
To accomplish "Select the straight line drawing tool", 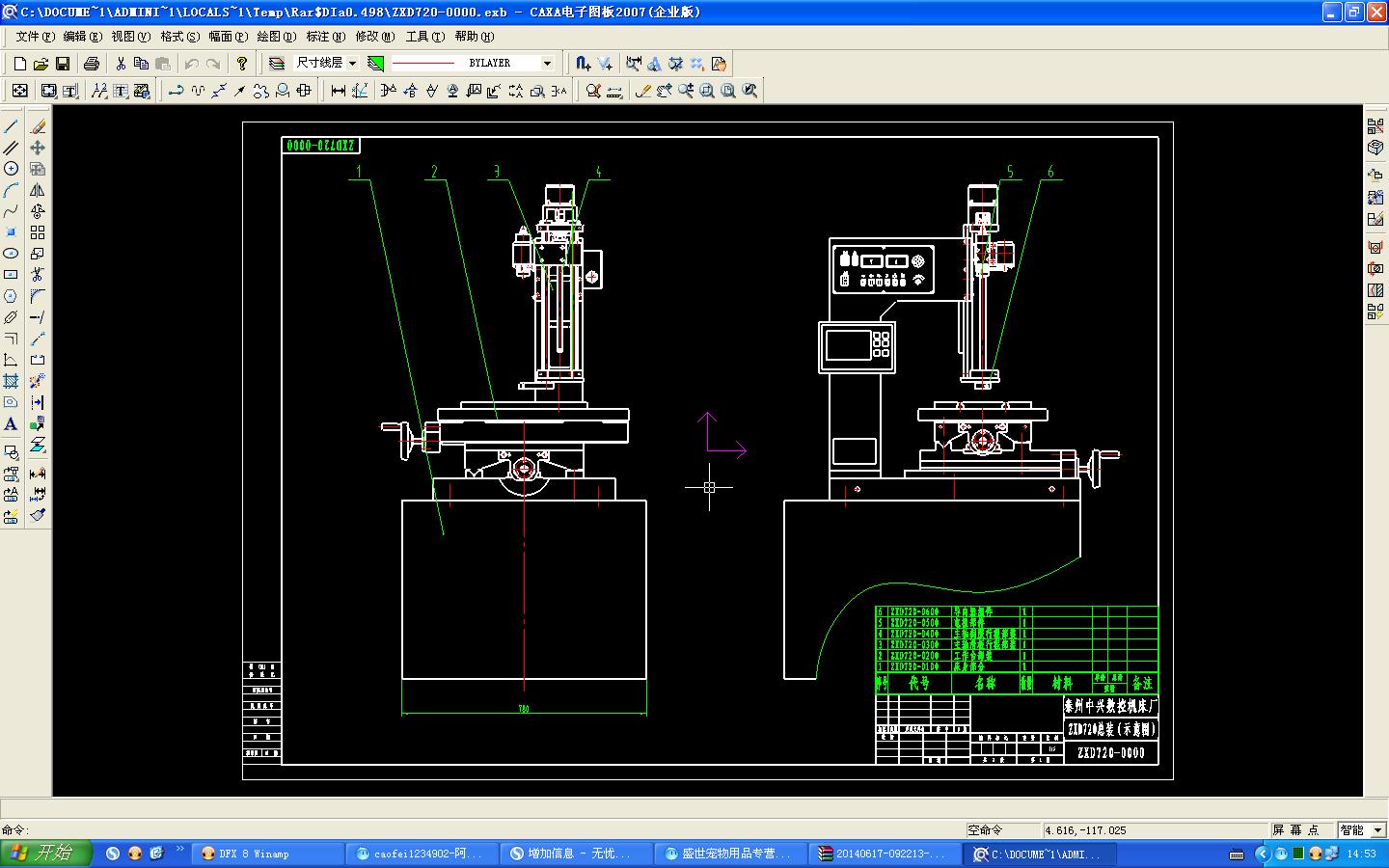I will [x=11, y=126].
